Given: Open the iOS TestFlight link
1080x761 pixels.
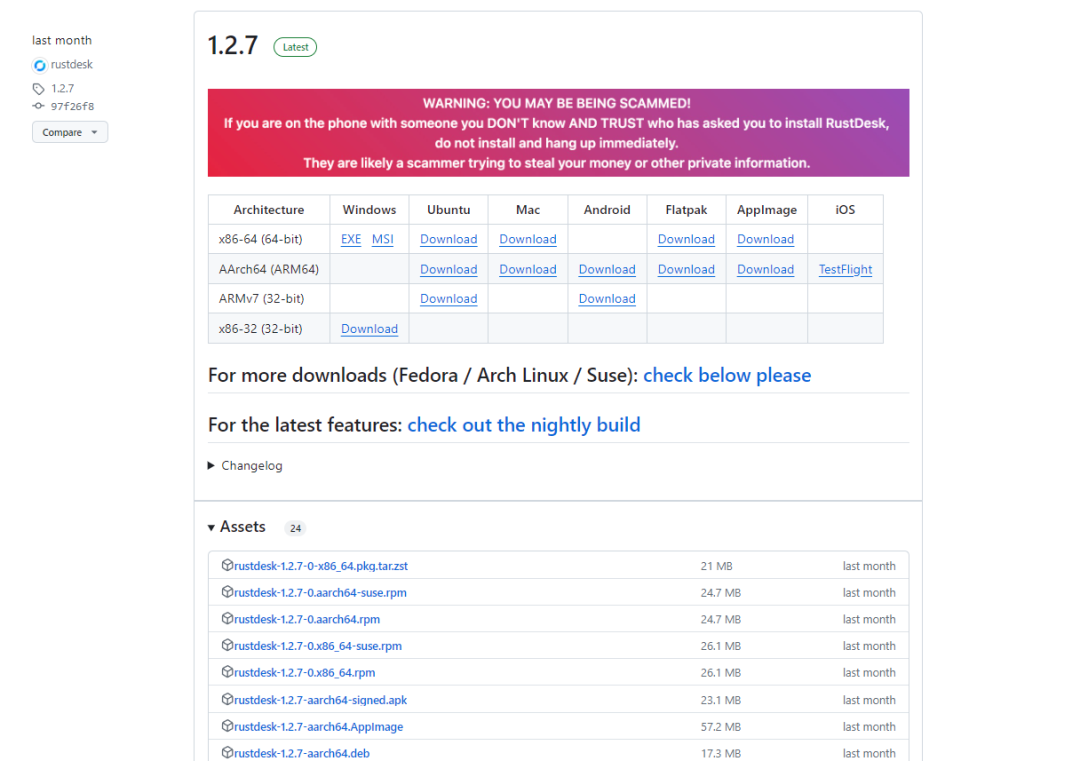Looking at the screenshot, I should (x=845, y=270).
